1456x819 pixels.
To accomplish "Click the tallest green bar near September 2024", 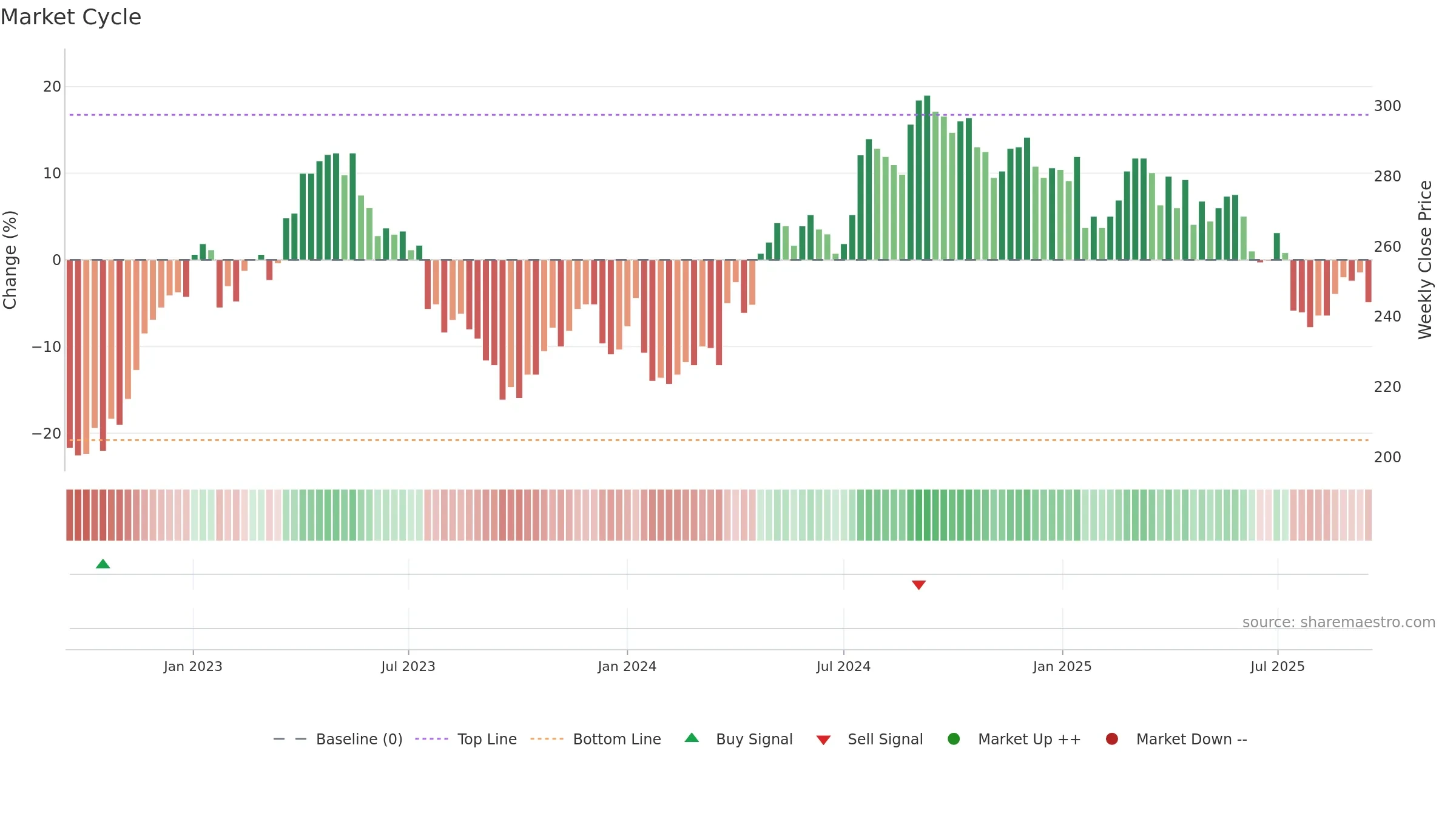I will [x=927, y=178].
